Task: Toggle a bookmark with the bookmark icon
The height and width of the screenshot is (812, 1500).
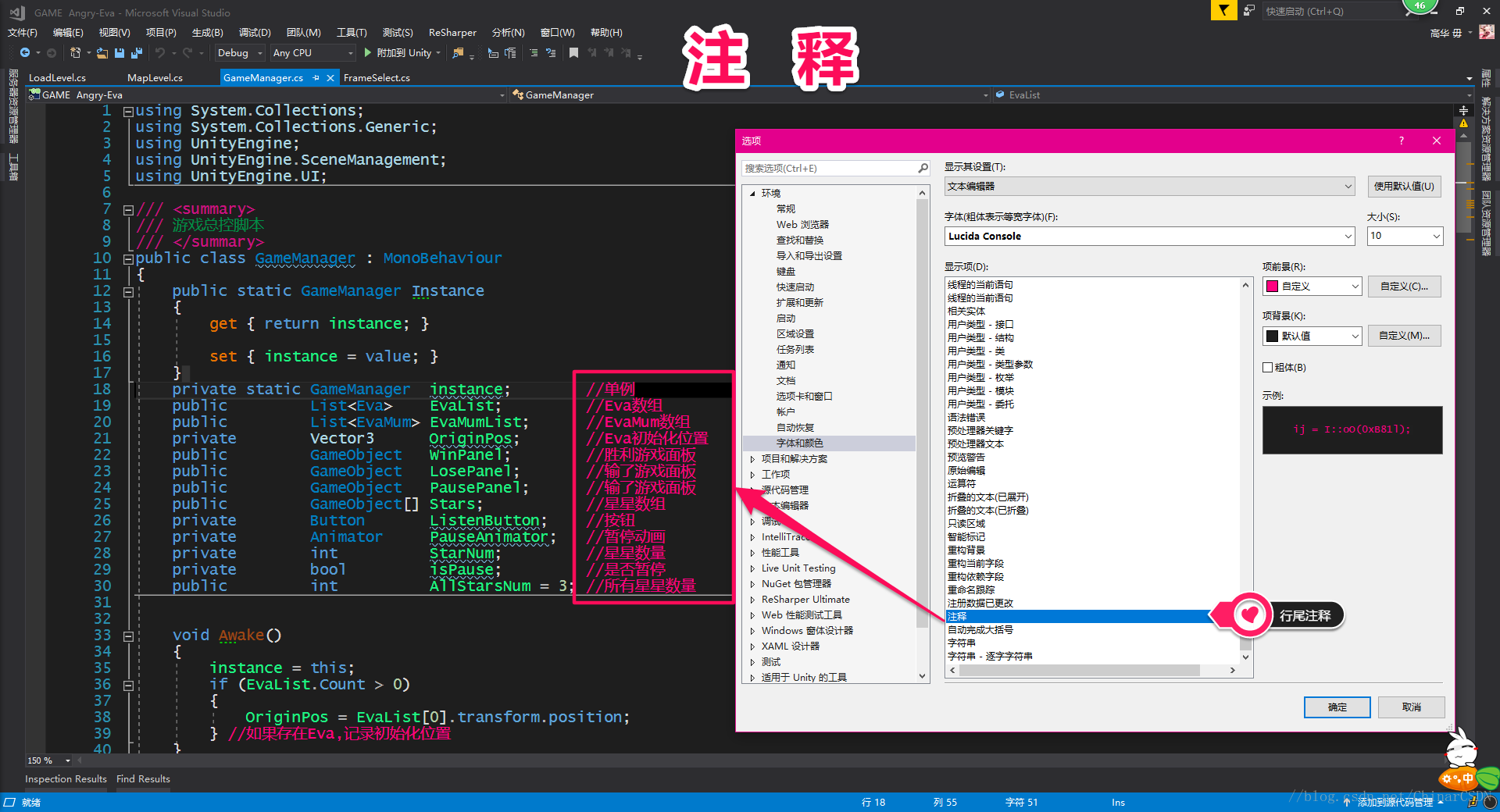Action: tap(574, 53)
